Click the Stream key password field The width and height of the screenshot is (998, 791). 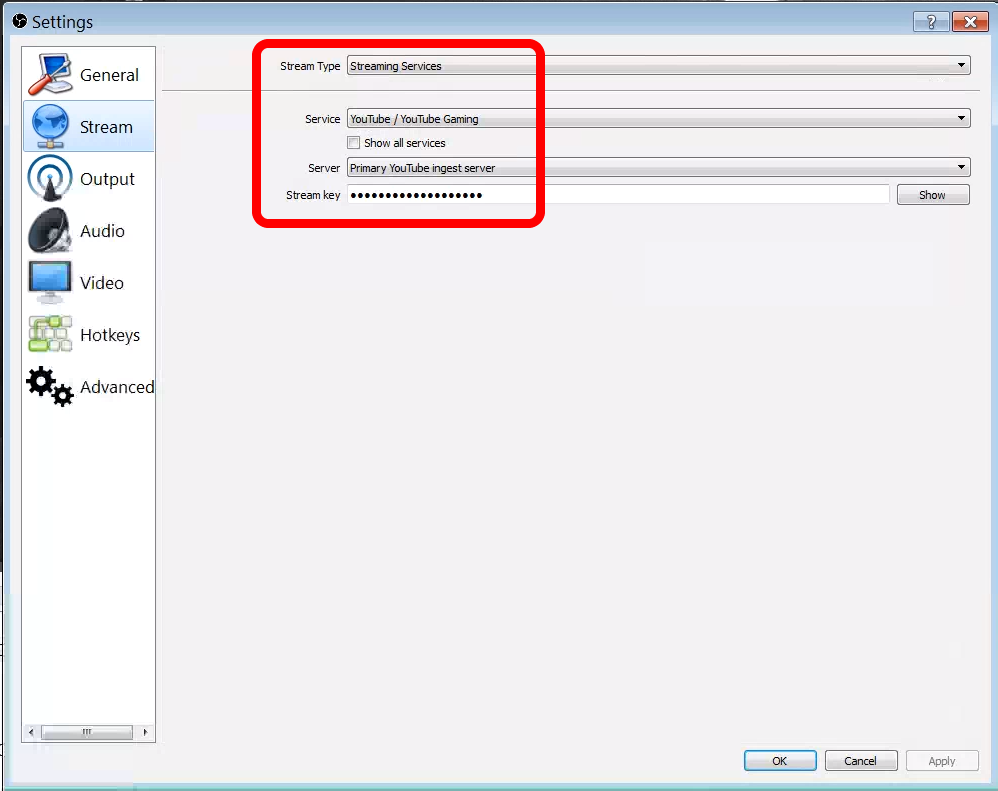point(618,195)
